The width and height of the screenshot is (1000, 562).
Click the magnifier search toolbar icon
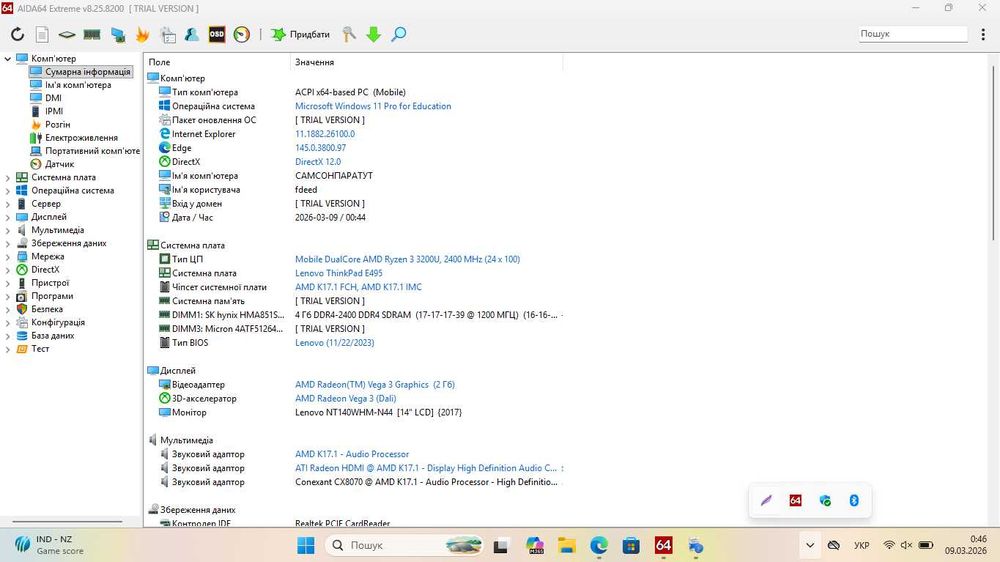pos(399,34)
